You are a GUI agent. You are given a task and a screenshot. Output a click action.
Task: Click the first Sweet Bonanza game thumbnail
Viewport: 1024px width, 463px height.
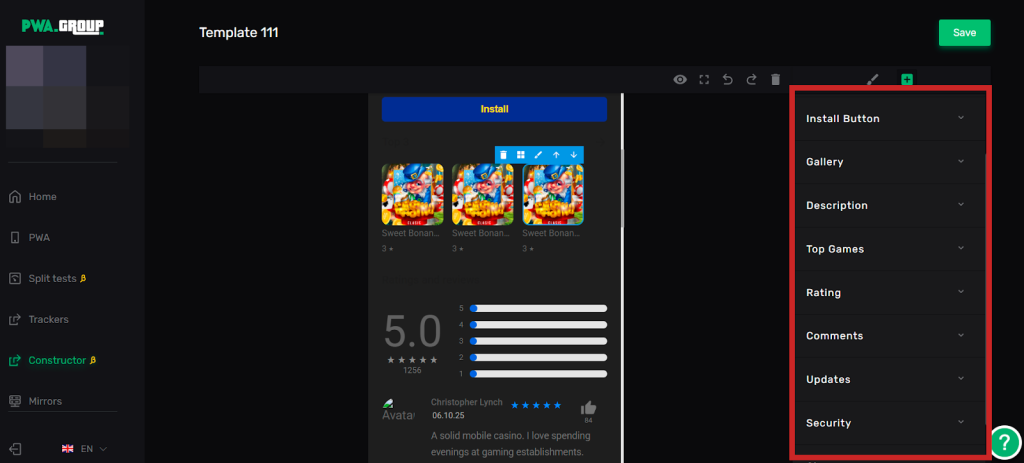[412, 194]
